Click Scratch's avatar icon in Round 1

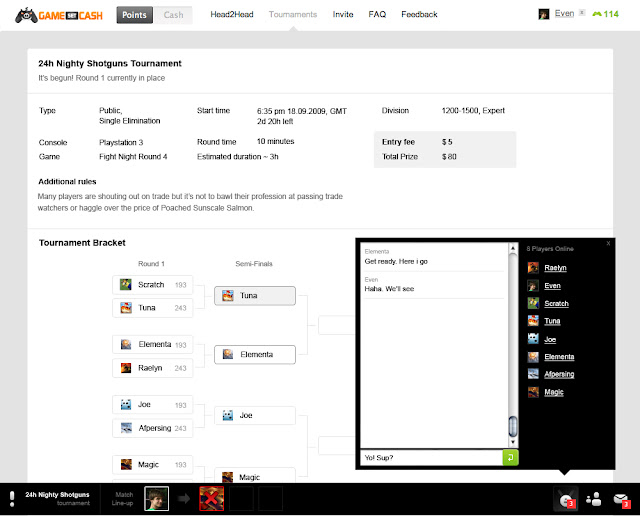[126, 284]
